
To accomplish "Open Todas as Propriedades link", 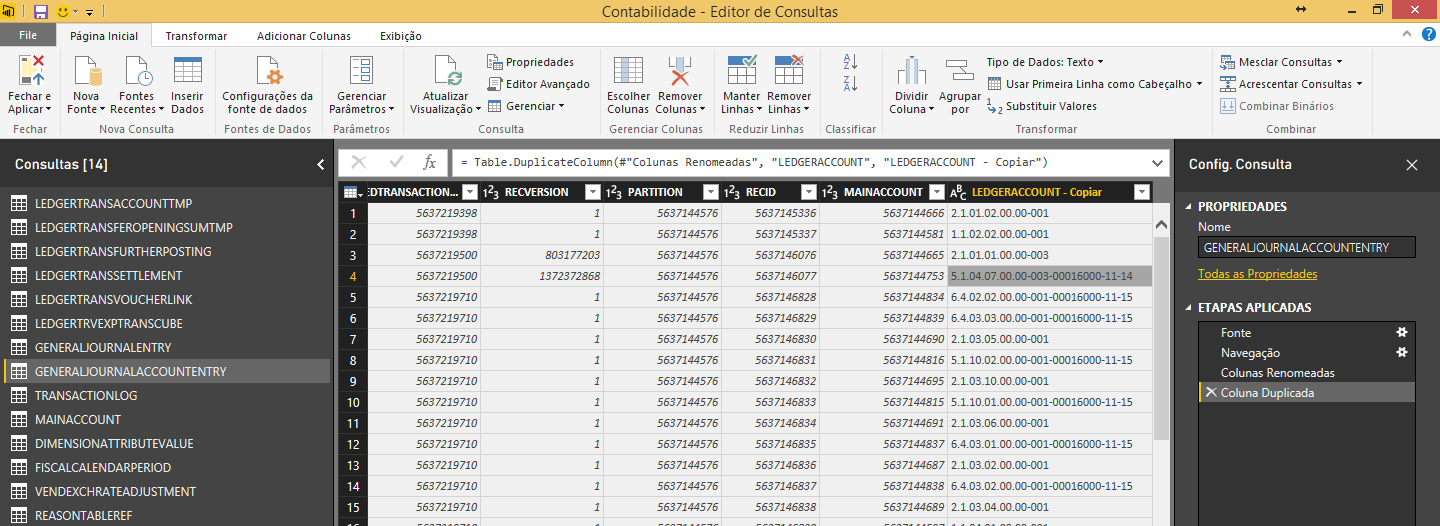I will pyautogui.click(x=1257, y=274).
